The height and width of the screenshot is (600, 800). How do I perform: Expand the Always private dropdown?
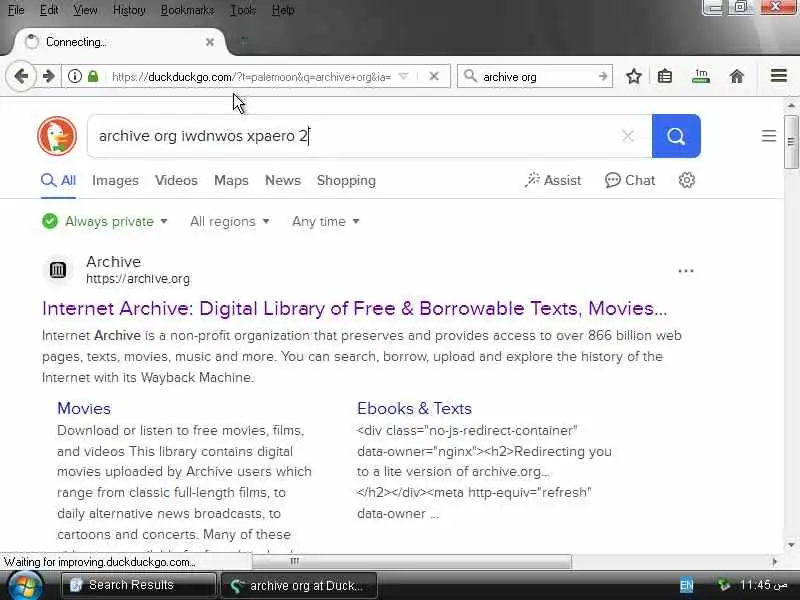[105, 221]
